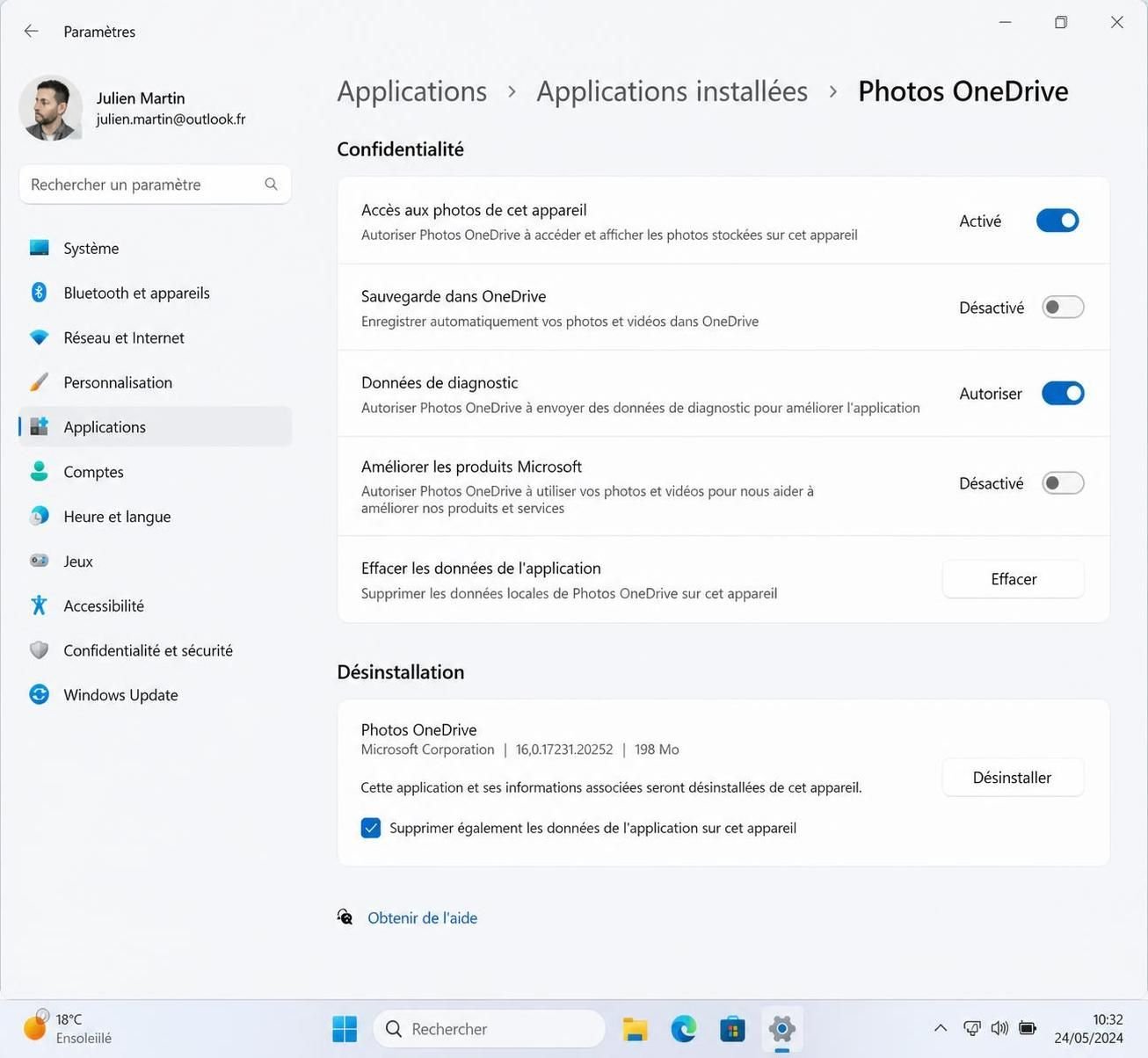This screenshot has width=1148, height=1058.
Task: Enable Améliorer les produits Microsoft toggle
Action: (1063, 483)
